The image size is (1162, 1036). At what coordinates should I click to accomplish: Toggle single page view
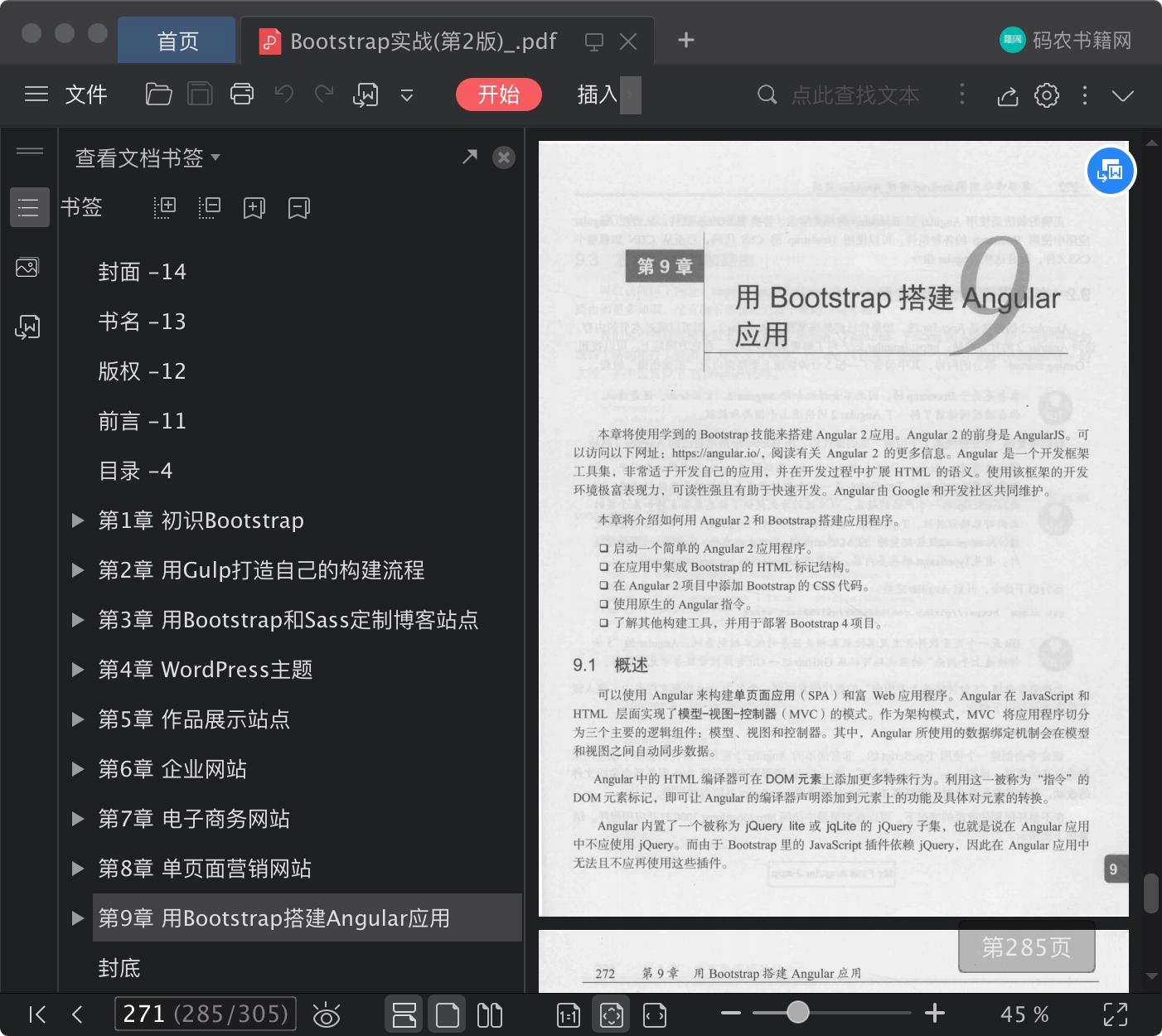point(448,1014)
